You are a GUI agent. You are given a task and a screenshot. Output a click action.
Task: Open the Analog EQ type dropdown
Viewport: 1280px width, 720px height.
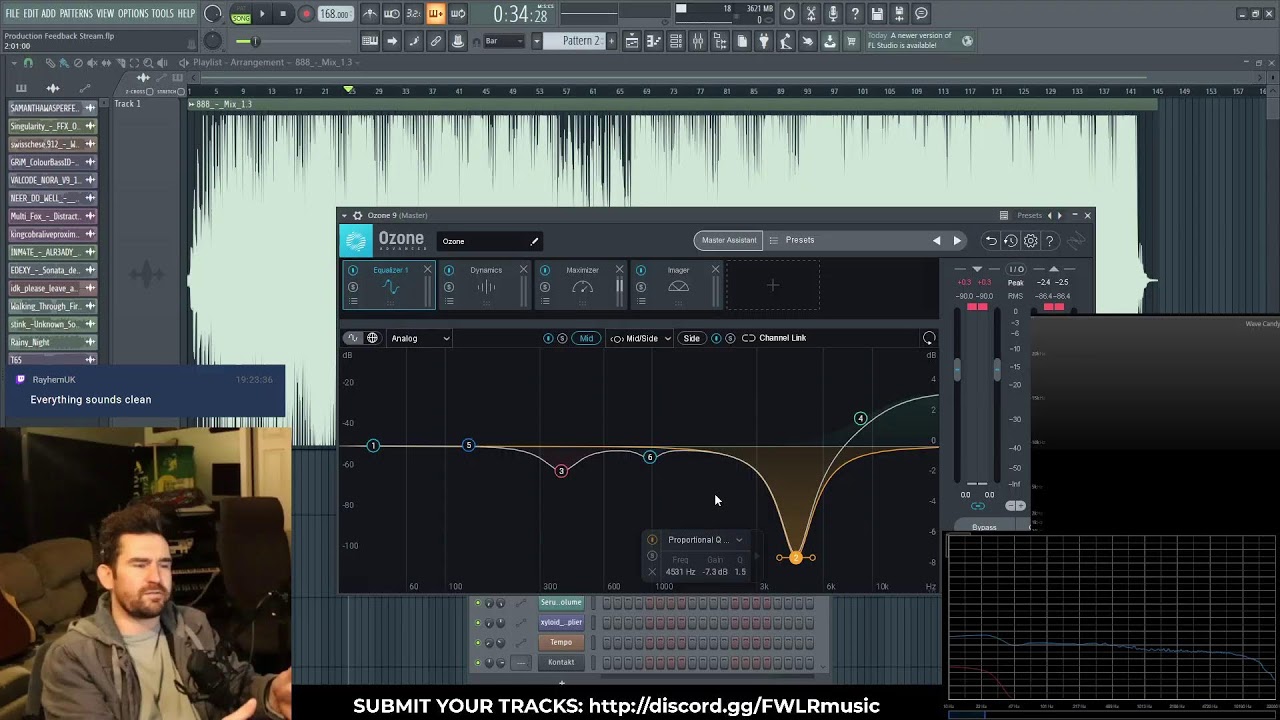(420, 338)
